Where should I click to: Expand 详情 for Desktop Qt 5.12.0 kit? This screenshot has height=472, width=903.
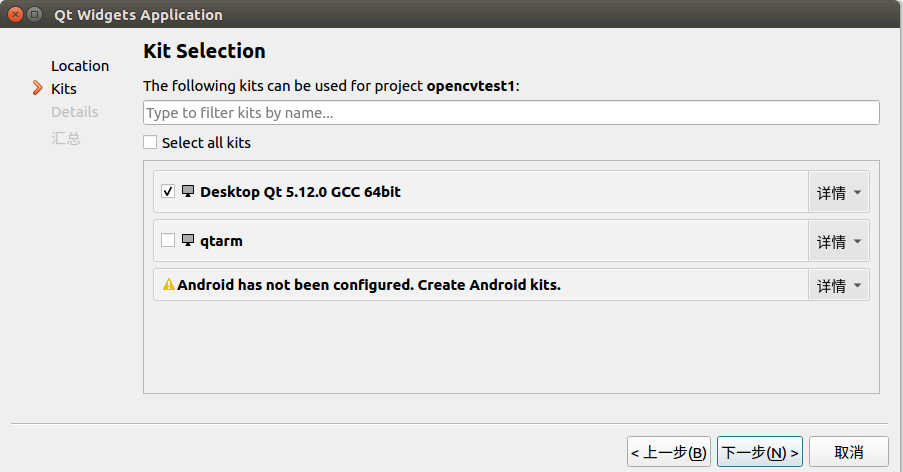pos(838,192)
